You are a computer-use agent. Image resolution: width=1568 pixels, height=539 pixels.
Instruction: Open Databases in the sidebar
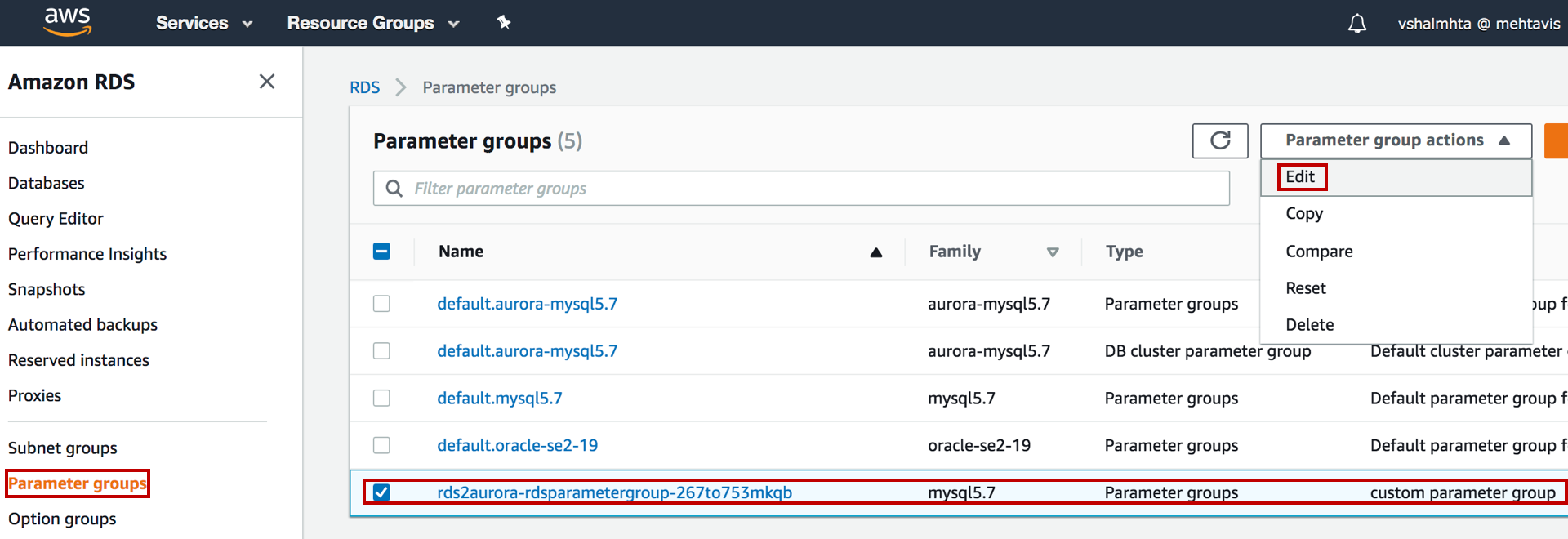47,183
